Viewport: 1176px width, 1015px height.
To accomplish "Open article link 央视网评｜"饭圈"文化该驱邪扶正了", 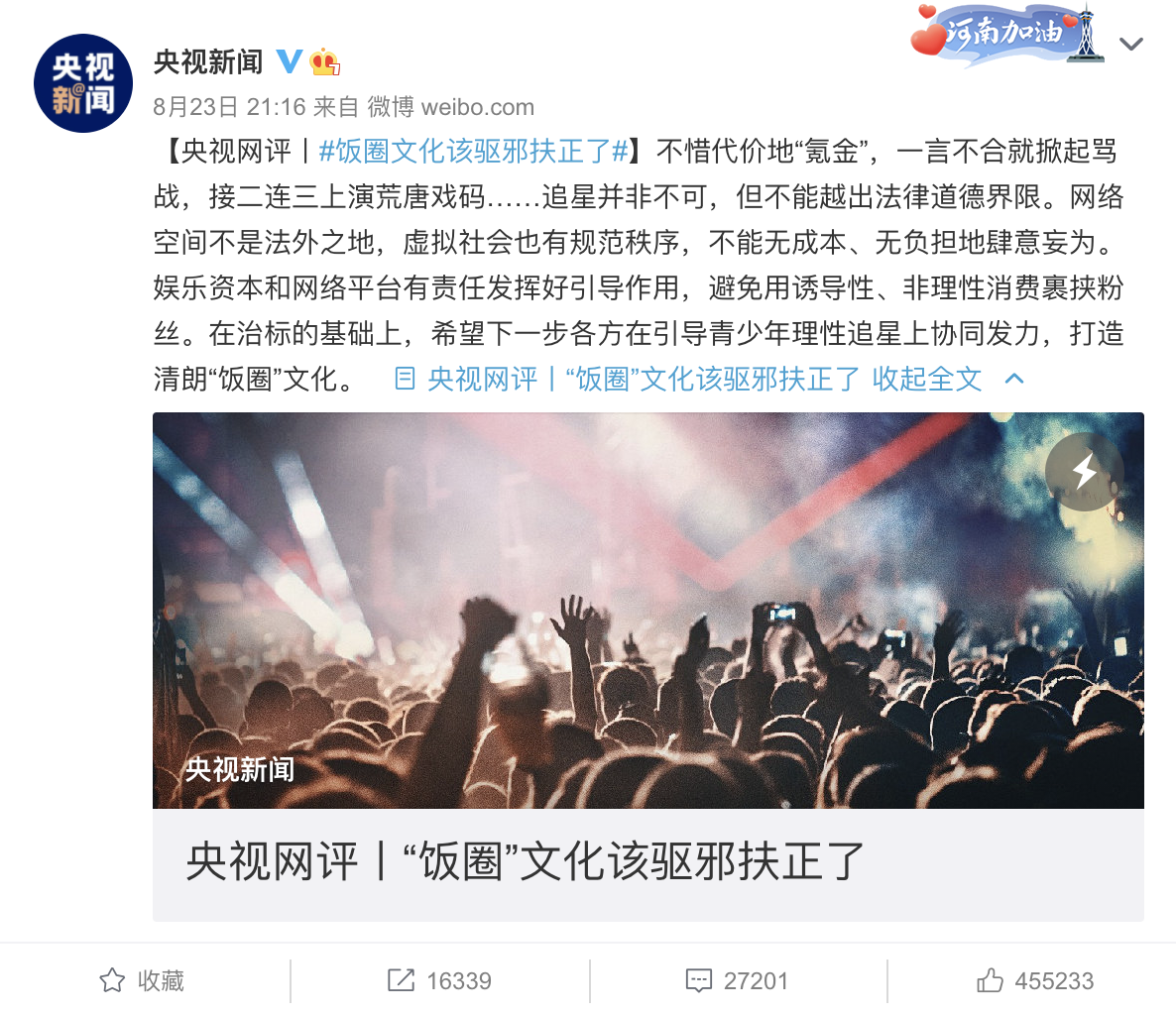I will click(643, 379).
